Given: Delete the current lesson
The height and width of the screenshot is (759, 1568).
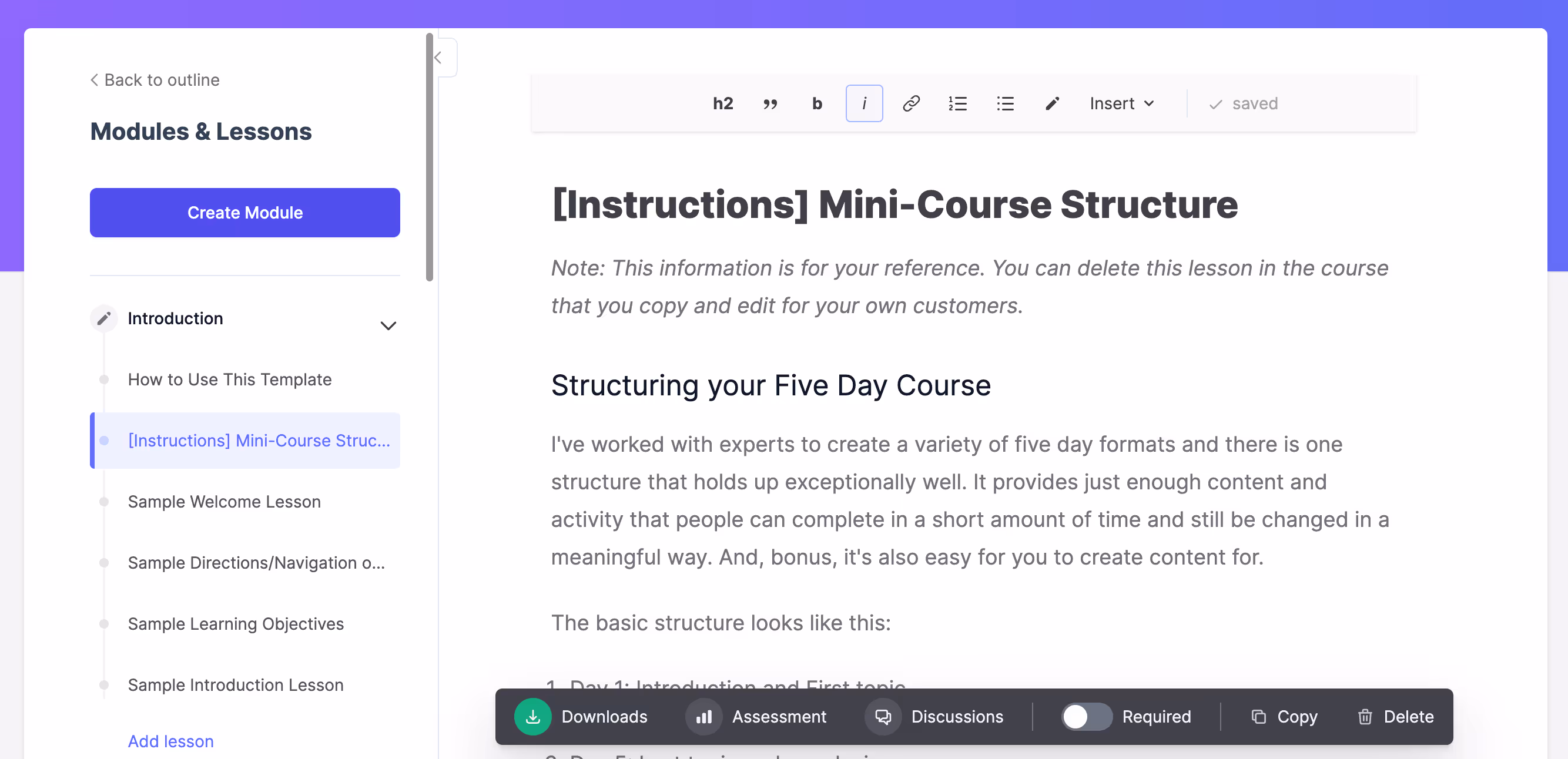Looking at the screenshot, I should coord(1408,716).
